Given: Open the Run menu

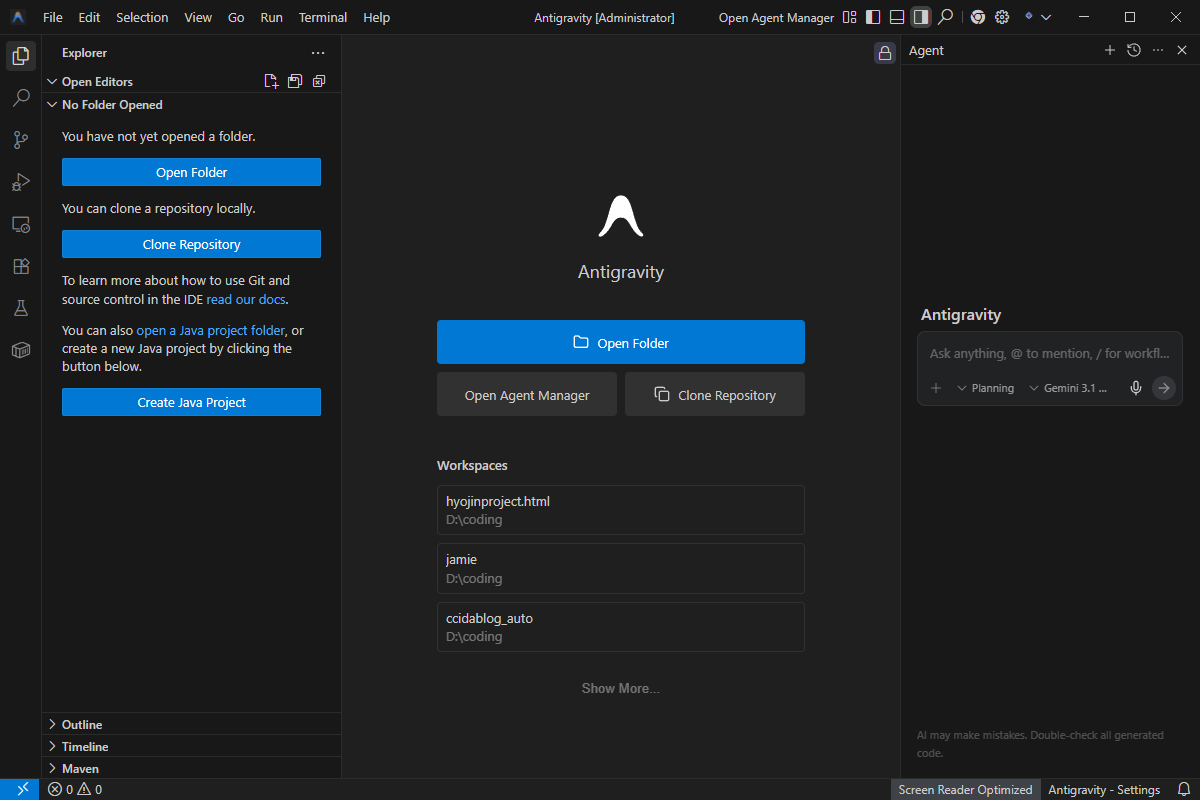Looking at the screenshot, I should click(271, 17).
